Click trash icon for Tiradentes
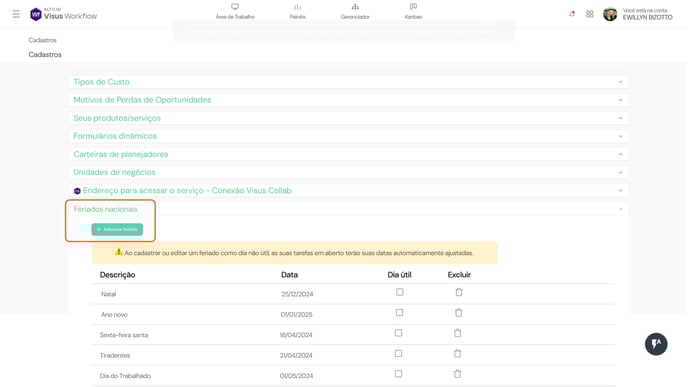The image size is (688, 387). pyautogui.click(x=458, y=354)
